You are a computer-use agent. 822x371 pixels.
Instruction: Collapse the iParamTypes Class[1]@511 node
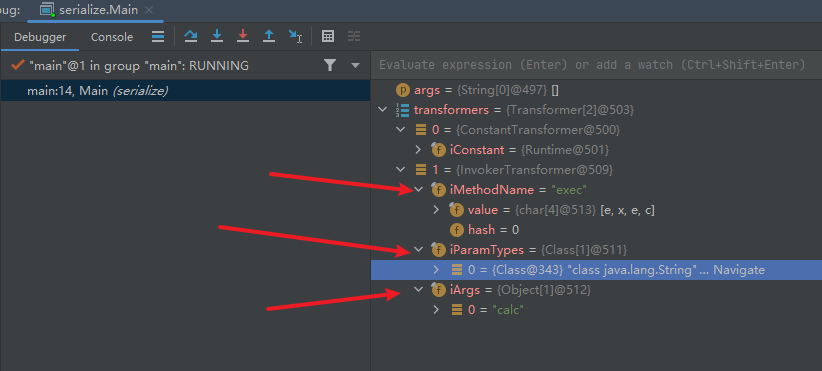click(x=418, y=250)
